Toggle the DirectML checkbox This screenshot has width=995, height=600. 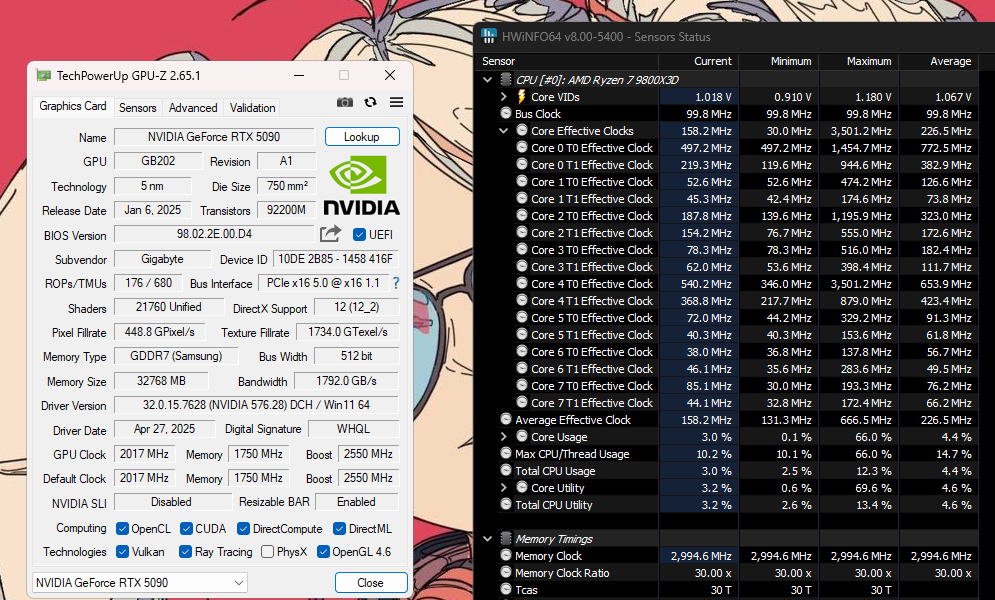tap(339, 528)
